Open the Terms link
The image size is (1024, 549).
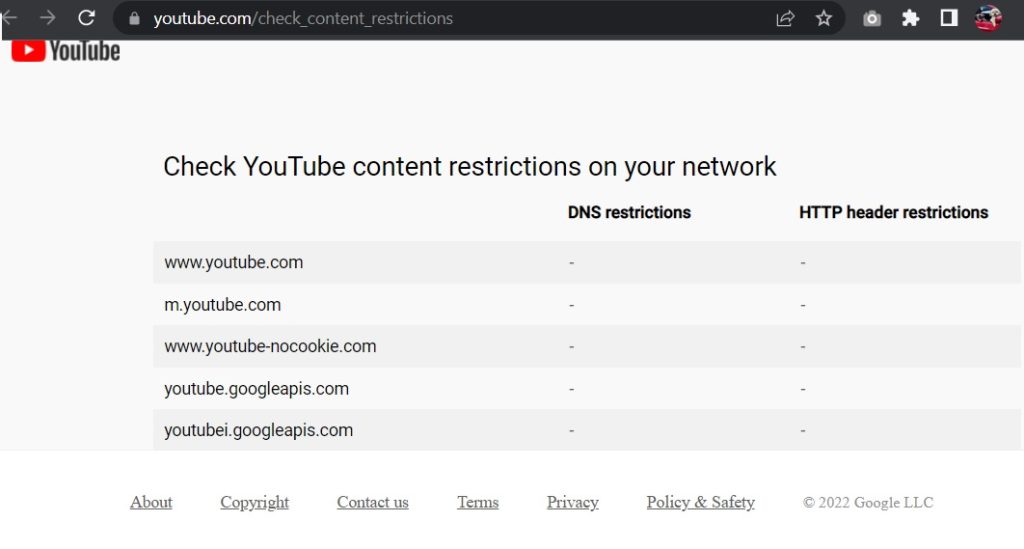[477, 502]
